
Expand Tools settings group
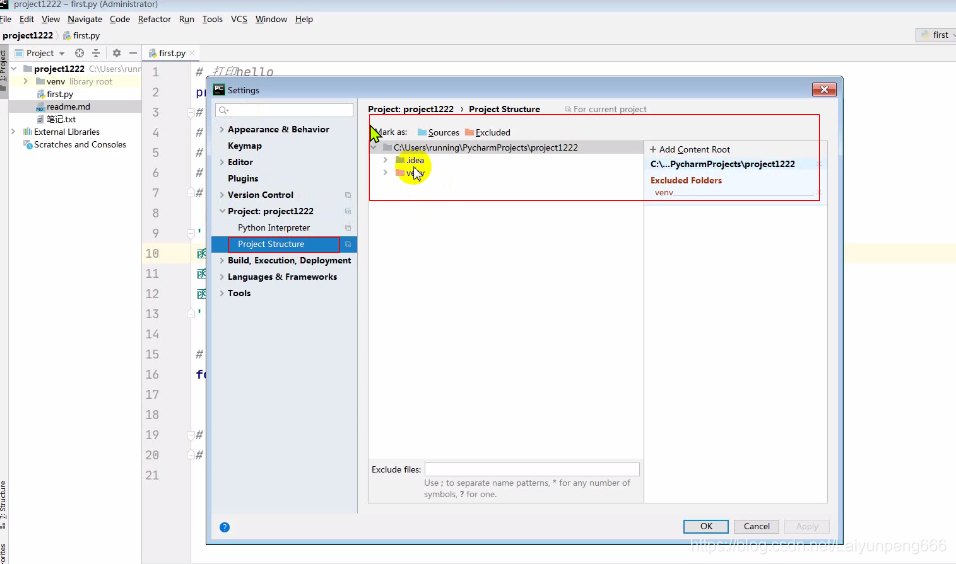tap(222, 293)
